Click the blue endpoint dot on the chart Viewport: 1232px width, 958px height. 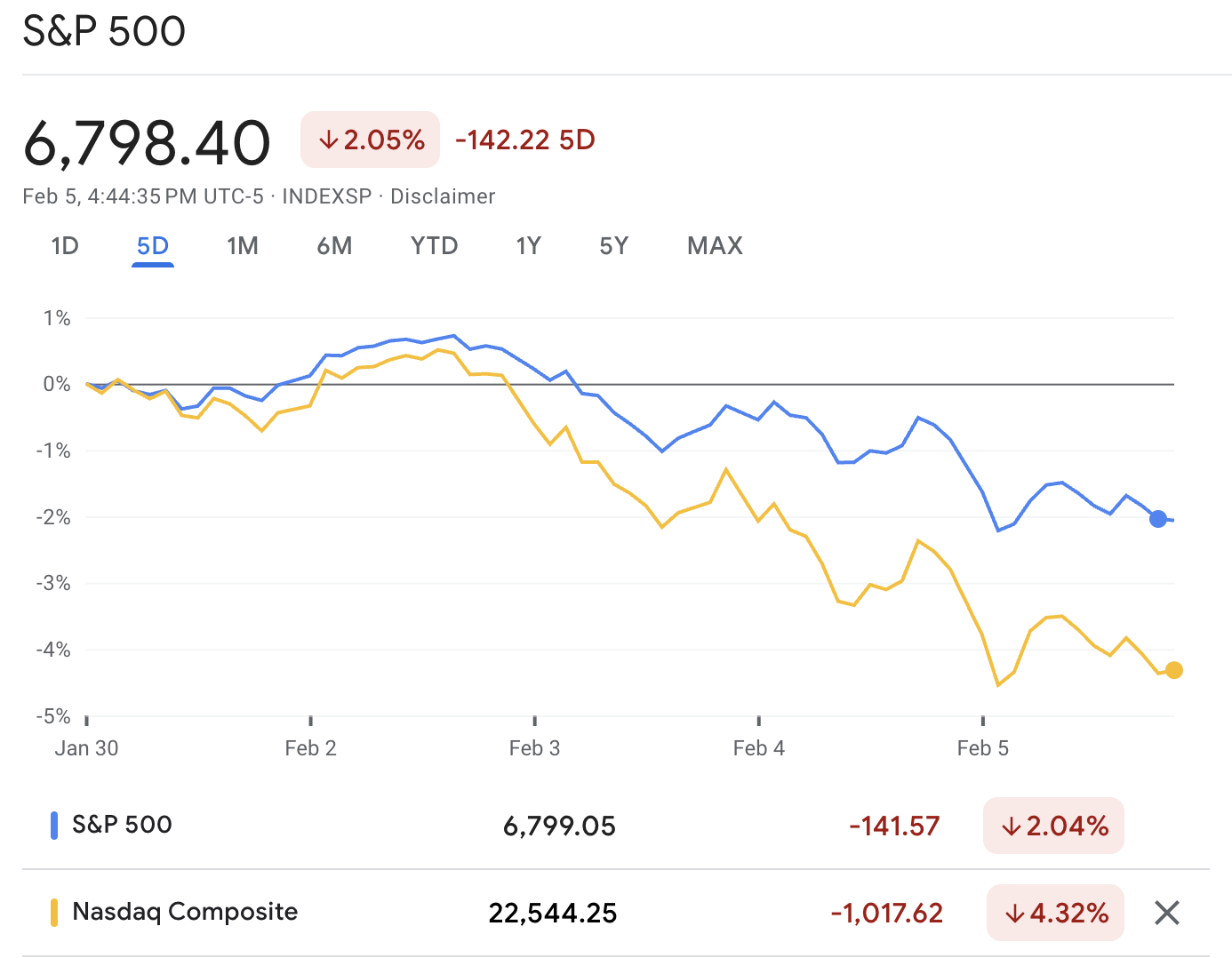click(1157, 518)
